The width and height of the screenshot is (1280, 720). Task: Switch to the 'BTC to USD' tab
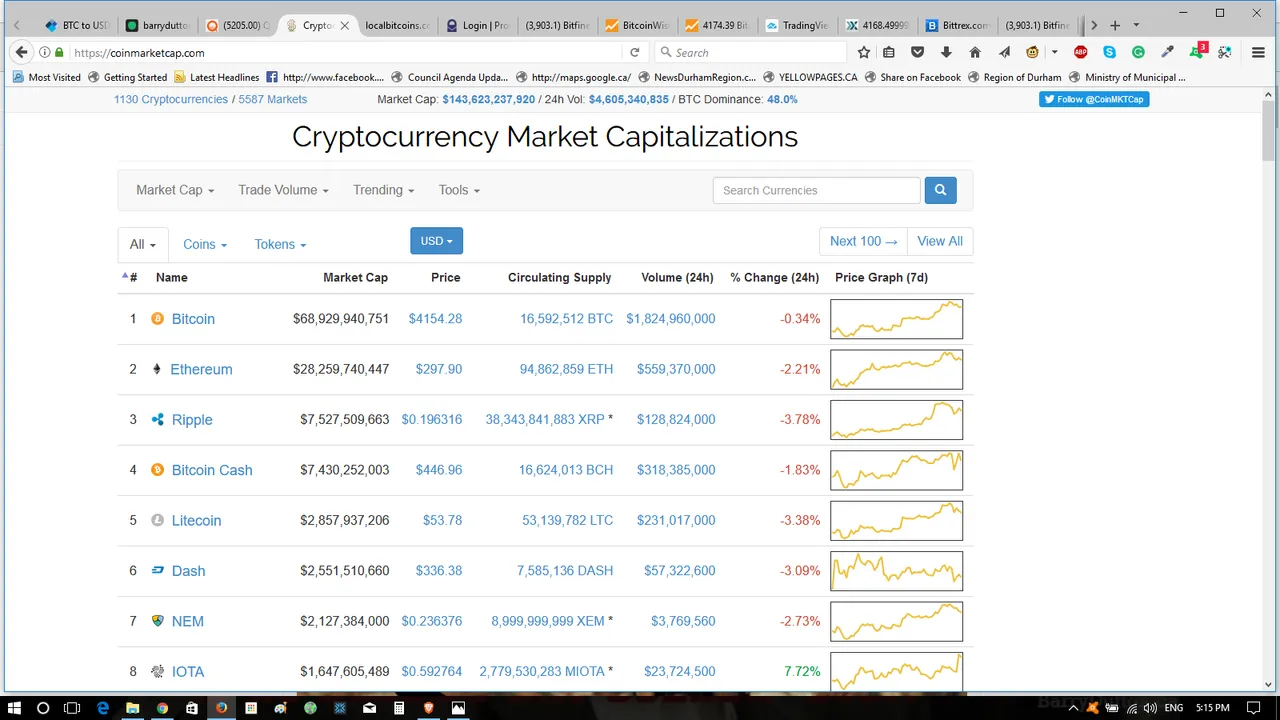[x=76, y=25]
